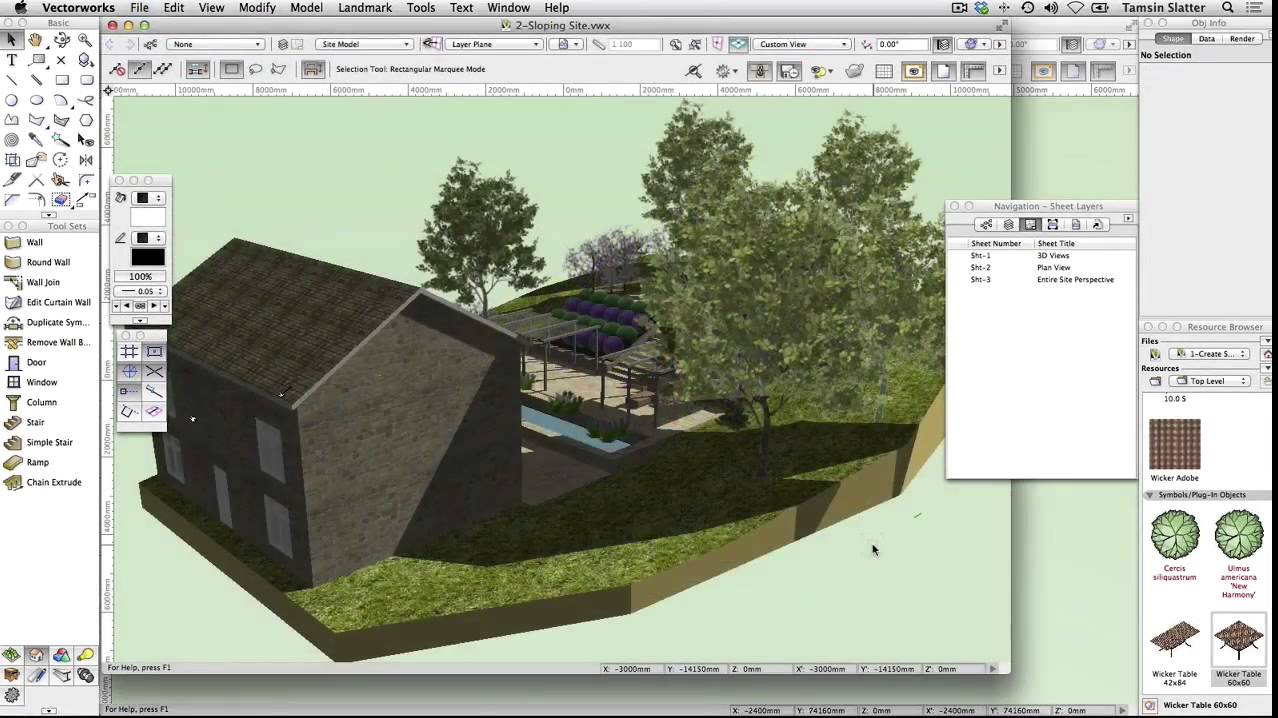Select the Selection arrow tool in Basic palette
Screen dimensions: 1278x718
coord(12,39)
